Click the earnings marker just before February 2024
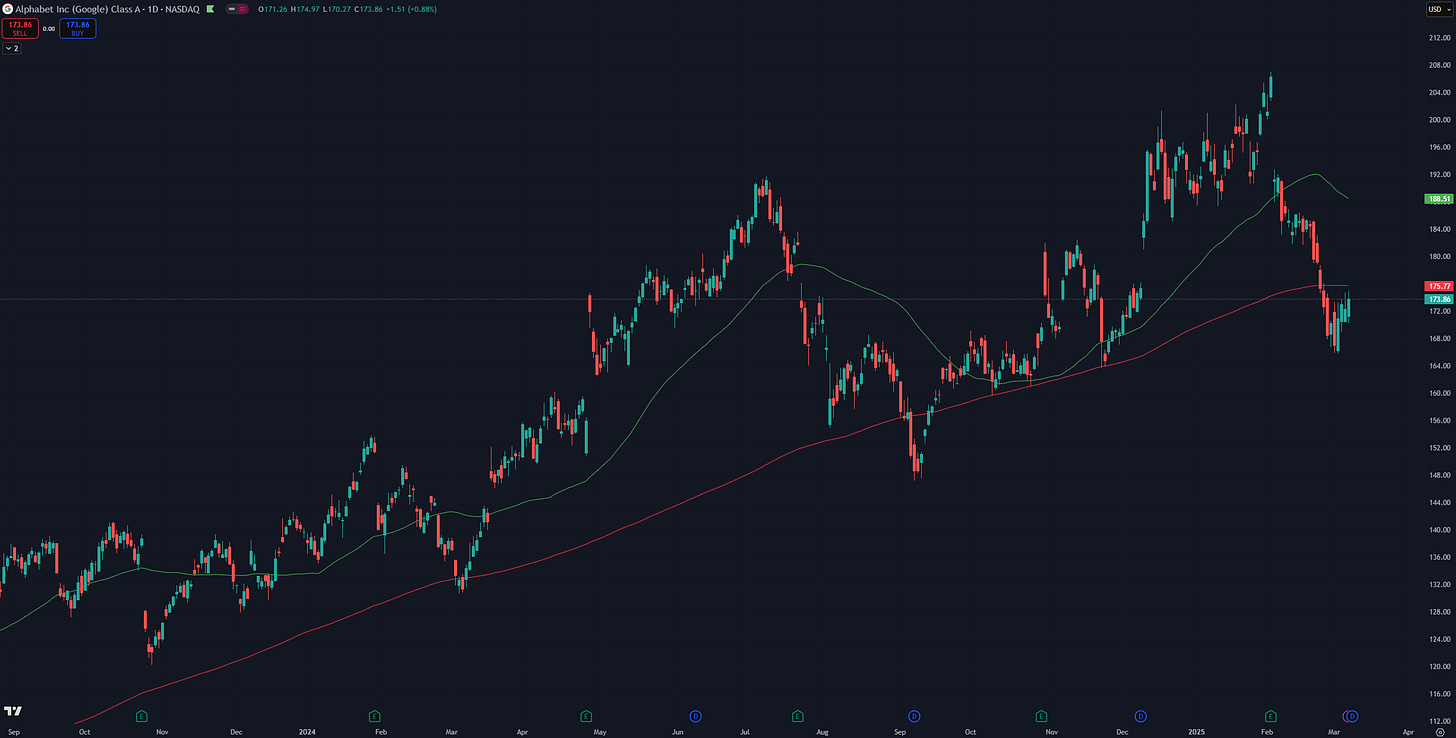The image size is (1456, 738). (x=374, y=716)
